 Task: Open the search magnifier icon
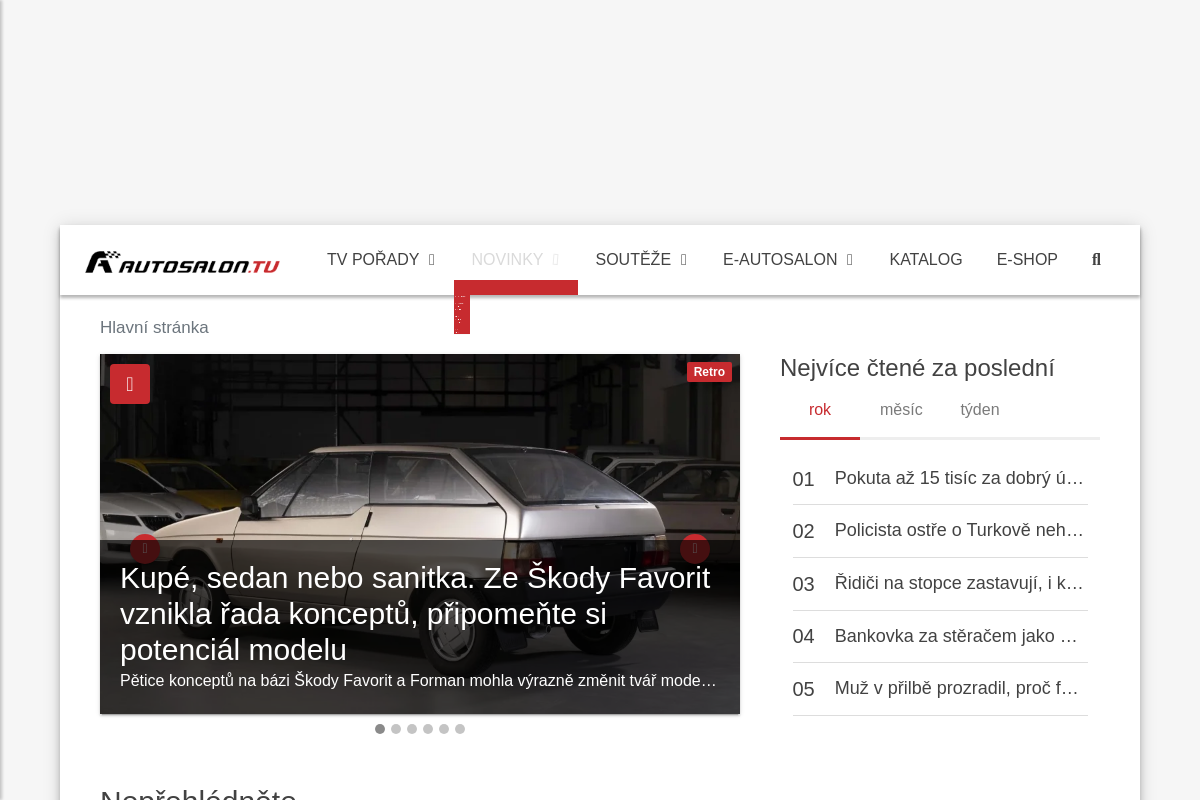(x=1096, y=260)
